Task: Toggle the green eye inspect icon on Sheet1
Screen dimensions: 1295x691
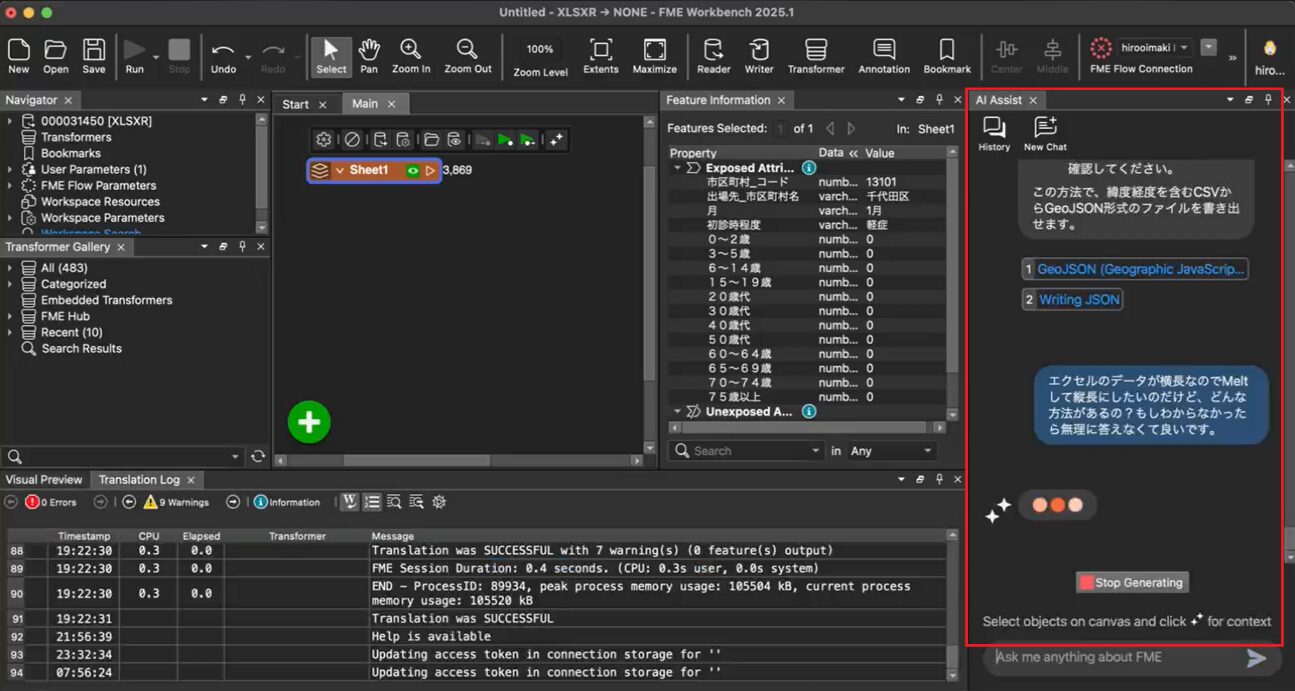Action: pos(413,171)
